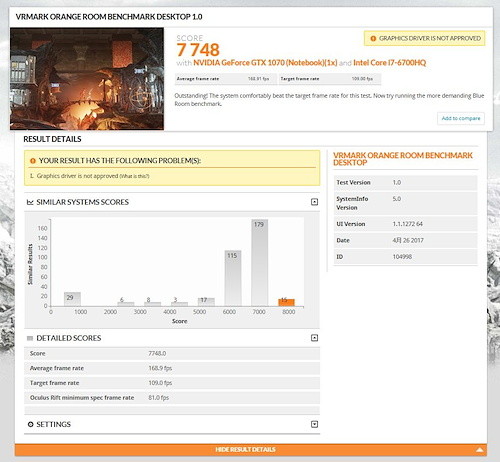
Task: Click GRAPHICS DRIVER IS NOT APPROVED badge
Action: [x=425, y=38]
